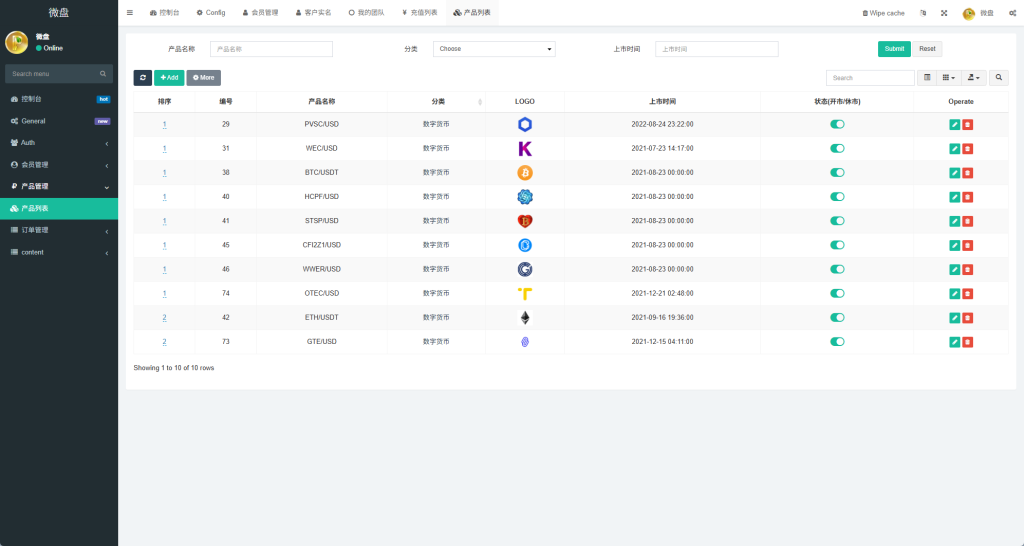Open the 订单管理 sidebar menu item

coord(58,230)
